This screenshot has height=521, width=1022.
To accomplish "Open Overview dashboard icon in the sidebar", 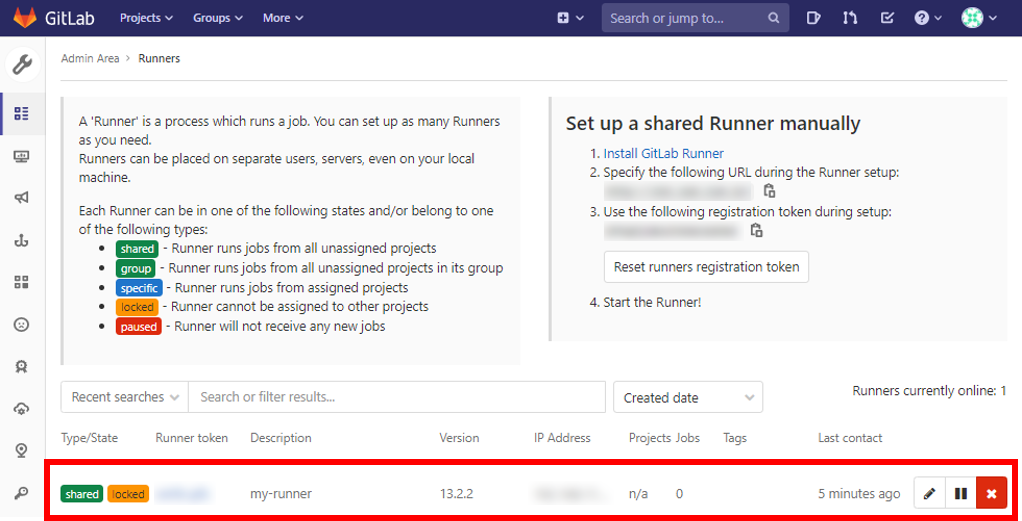I will tap(22, 113).
